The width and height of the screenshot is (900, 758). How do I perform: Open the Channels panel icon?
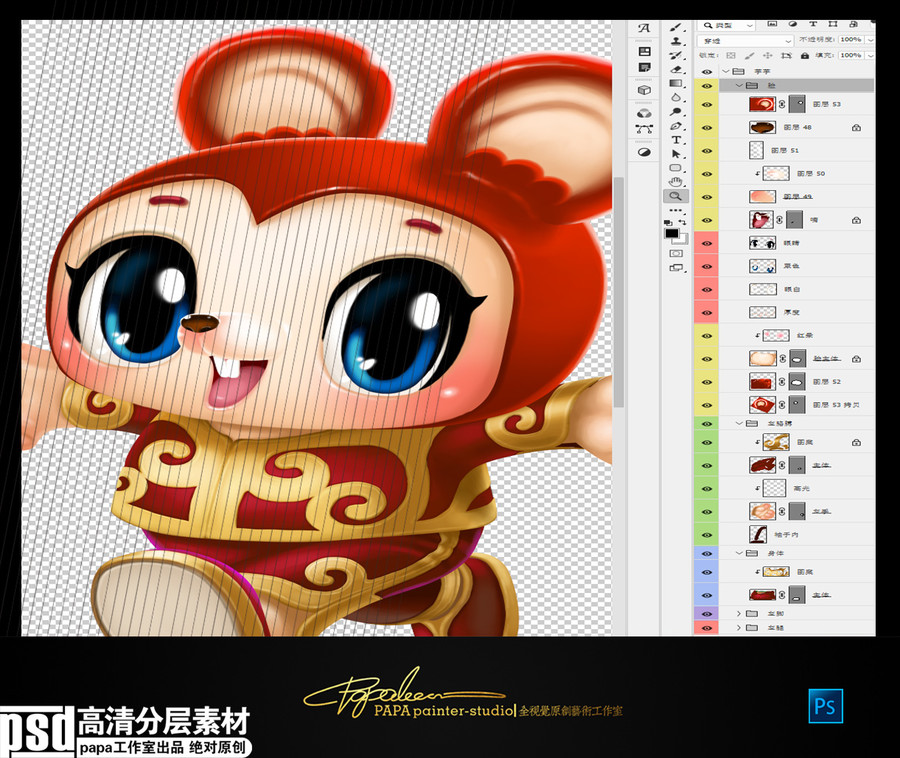(x=644, y=113)
